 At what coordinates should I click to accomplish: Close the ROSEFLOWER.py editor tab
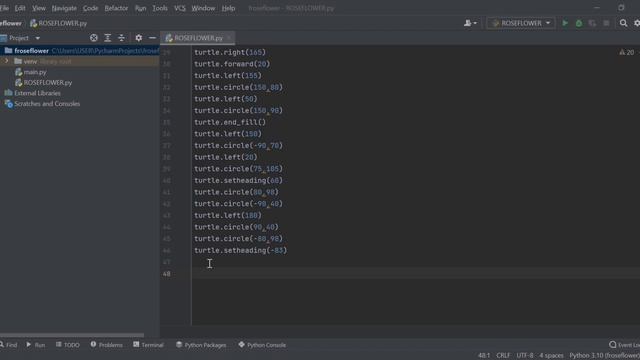point(229,38)
